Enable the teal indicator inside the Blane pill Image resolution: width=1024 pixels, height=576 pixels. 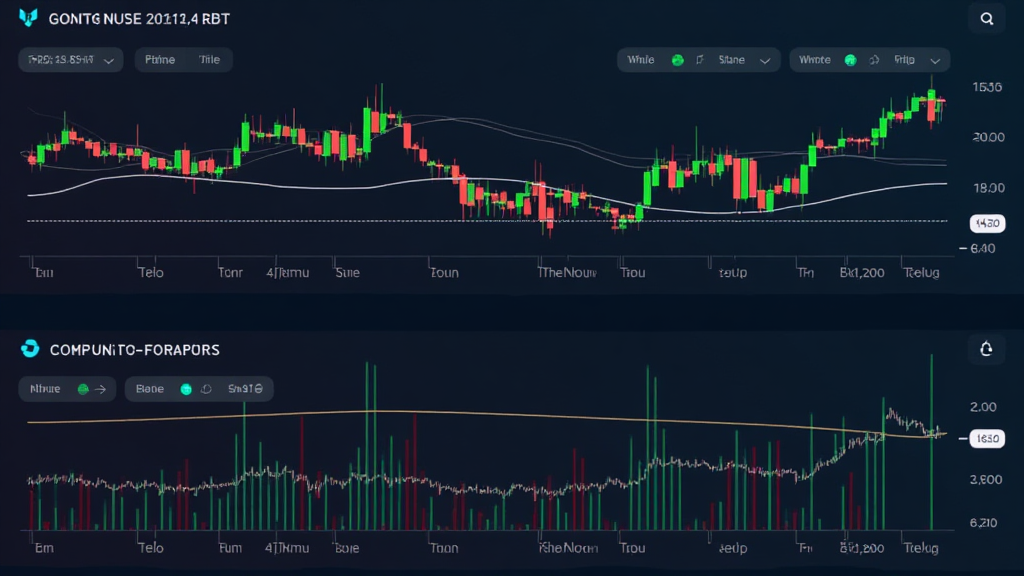click(x=185, y=388)
